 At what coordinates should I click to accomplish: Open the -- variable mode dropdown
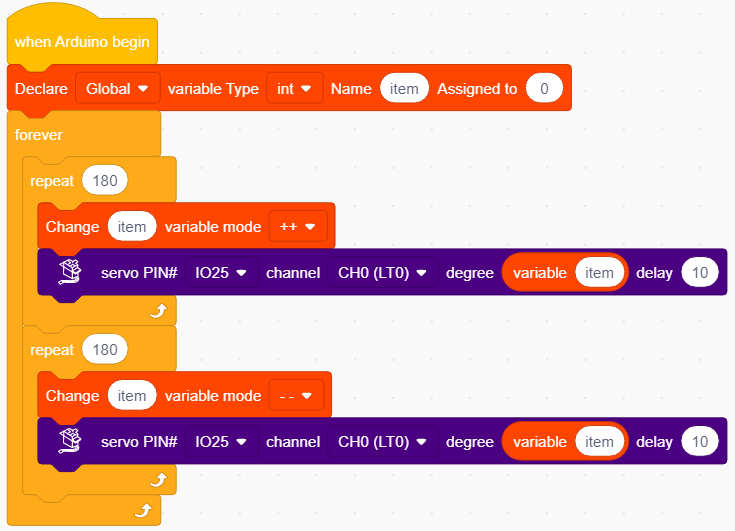296,396
